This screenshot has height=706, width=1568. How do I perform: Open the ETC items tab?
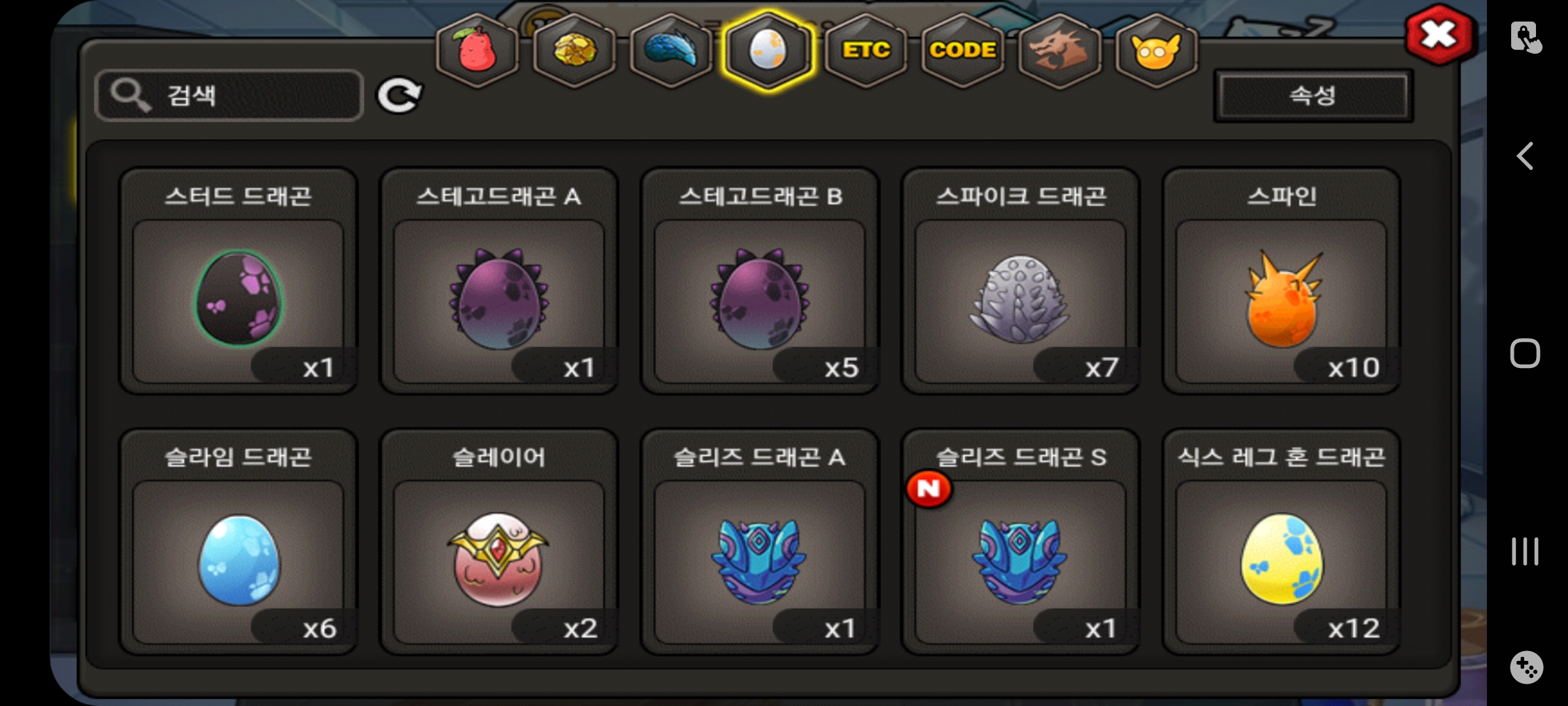coord(866,51)
